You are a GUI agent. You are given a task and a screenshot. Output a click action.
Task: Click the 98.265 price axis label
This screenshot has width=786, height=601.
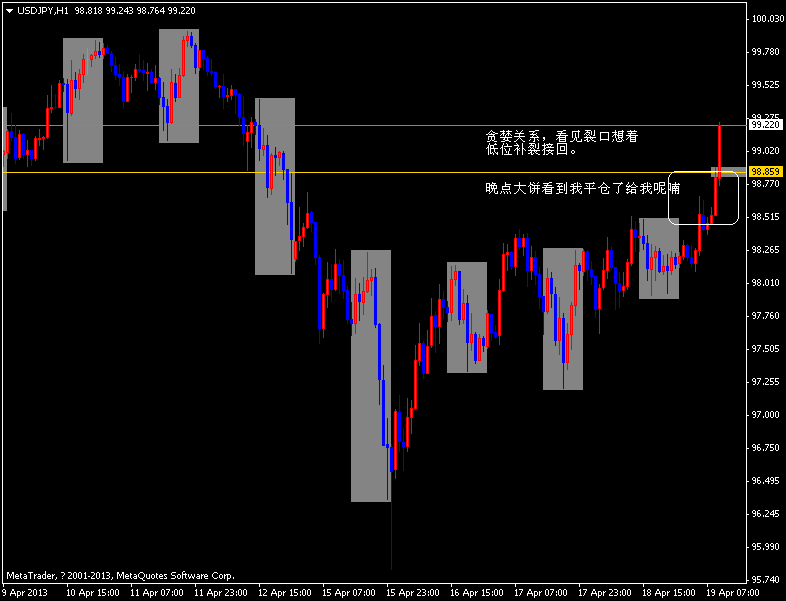(x=765, y=250)
